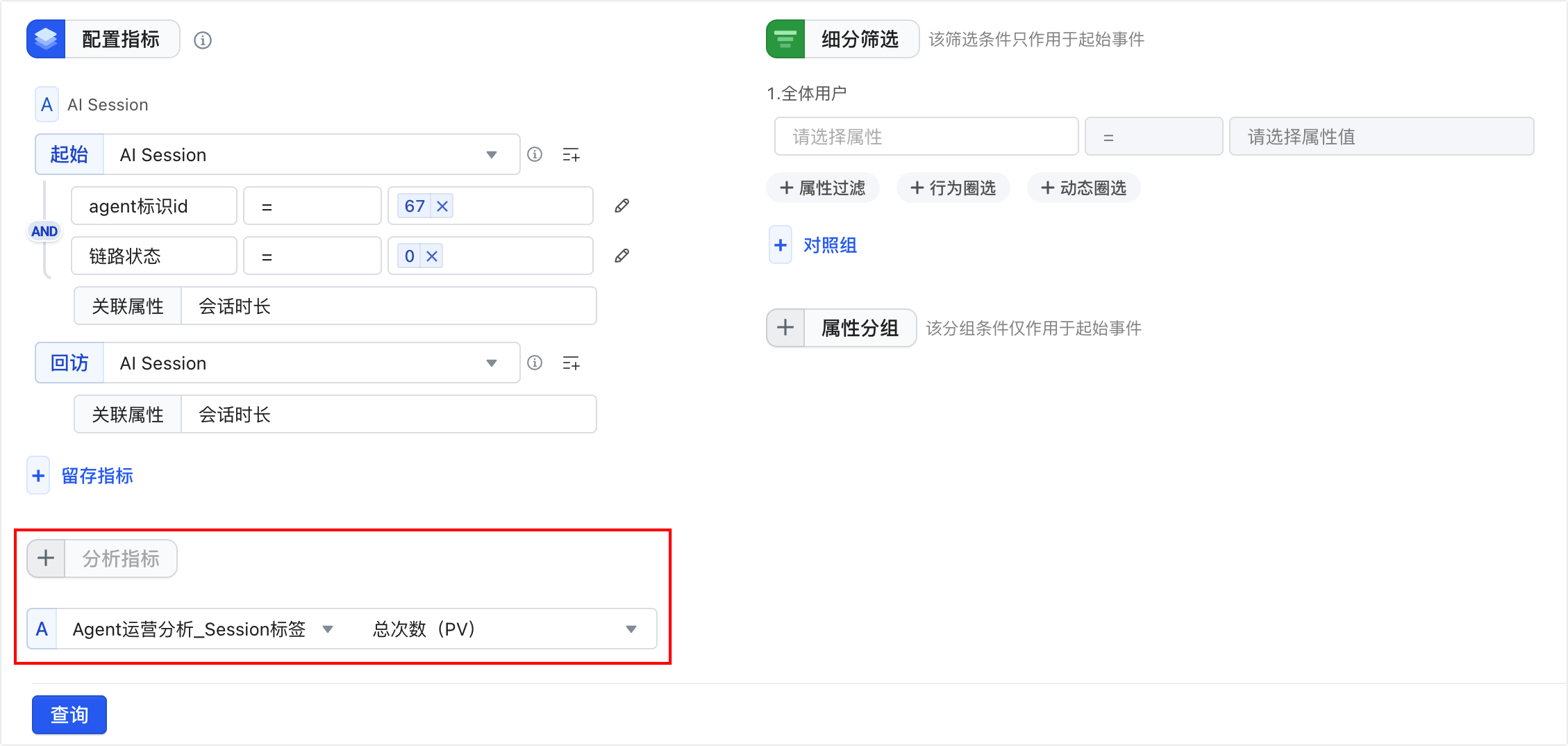The height and width of the screenshot is (746, 1568).
Task: Click the 对照组 link
Action: coord(830,244)
